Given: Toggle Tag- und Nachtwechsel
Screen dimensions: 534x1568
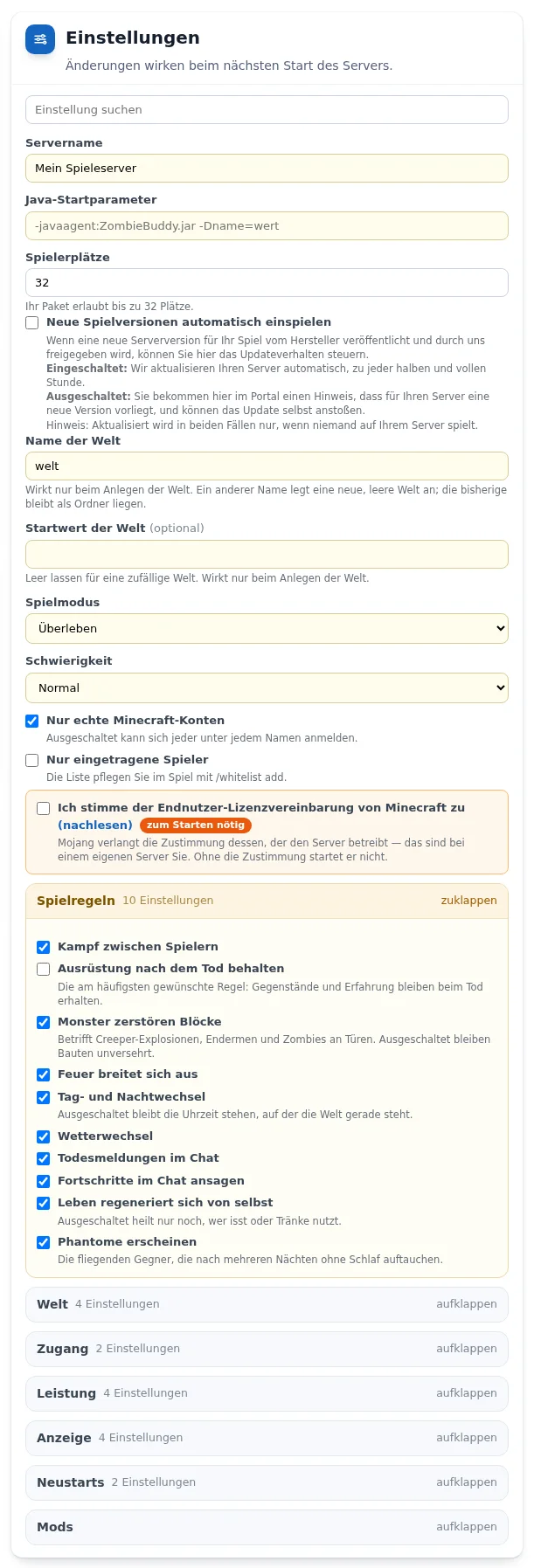Looking at the screenshot, I should click(44, 1097).
